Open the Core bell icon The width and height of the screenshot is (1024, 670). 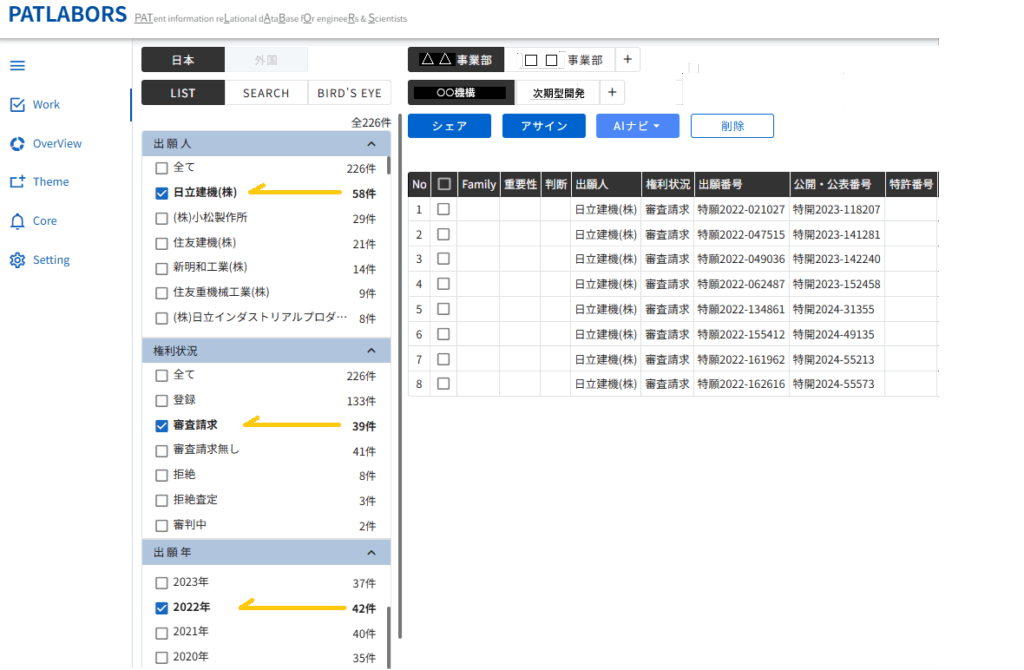point(17,221)
